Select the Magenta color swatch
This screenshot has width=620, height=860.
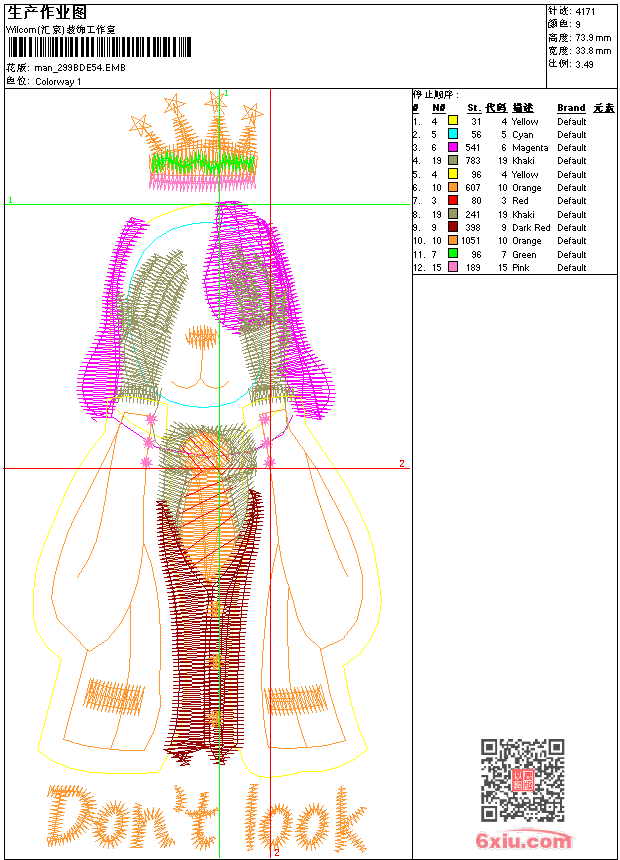point(453,147)
